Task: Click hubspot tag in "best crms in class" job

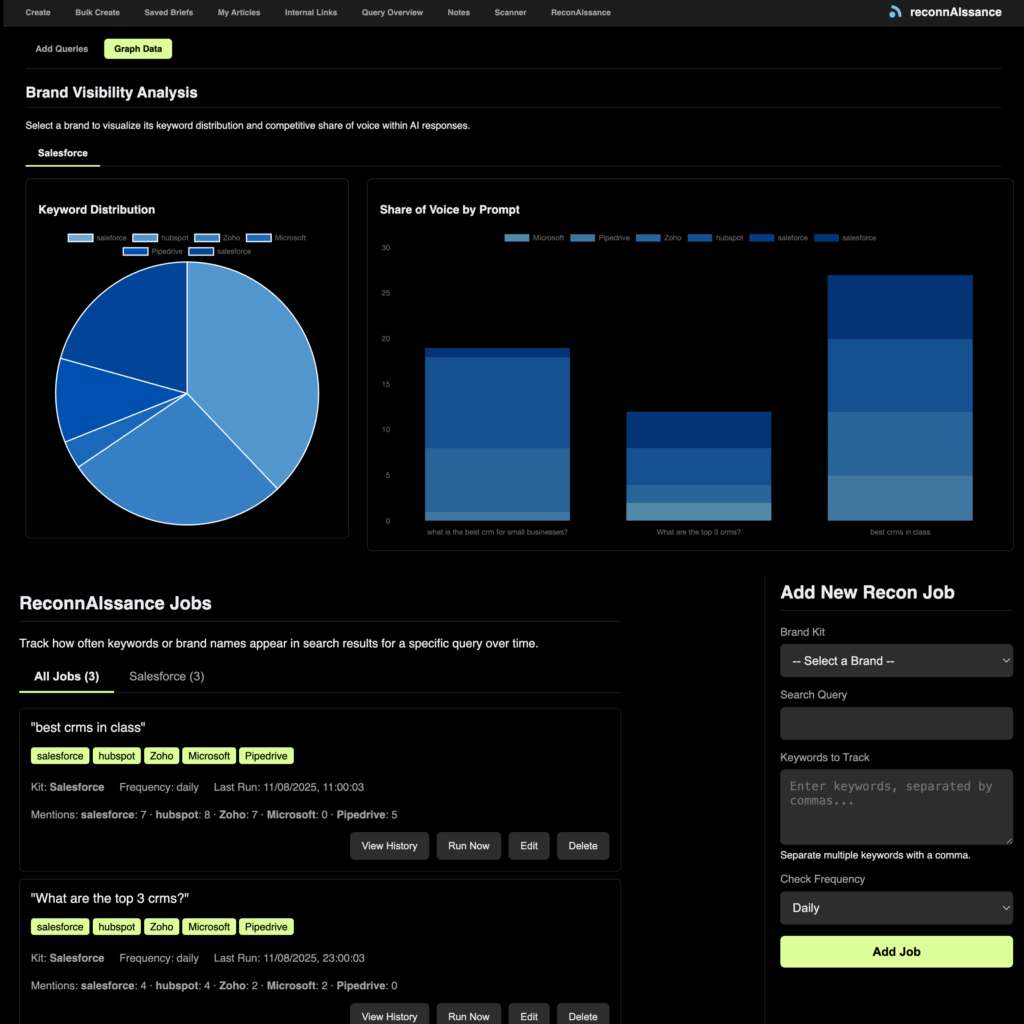Action: [x=116, y=756]
